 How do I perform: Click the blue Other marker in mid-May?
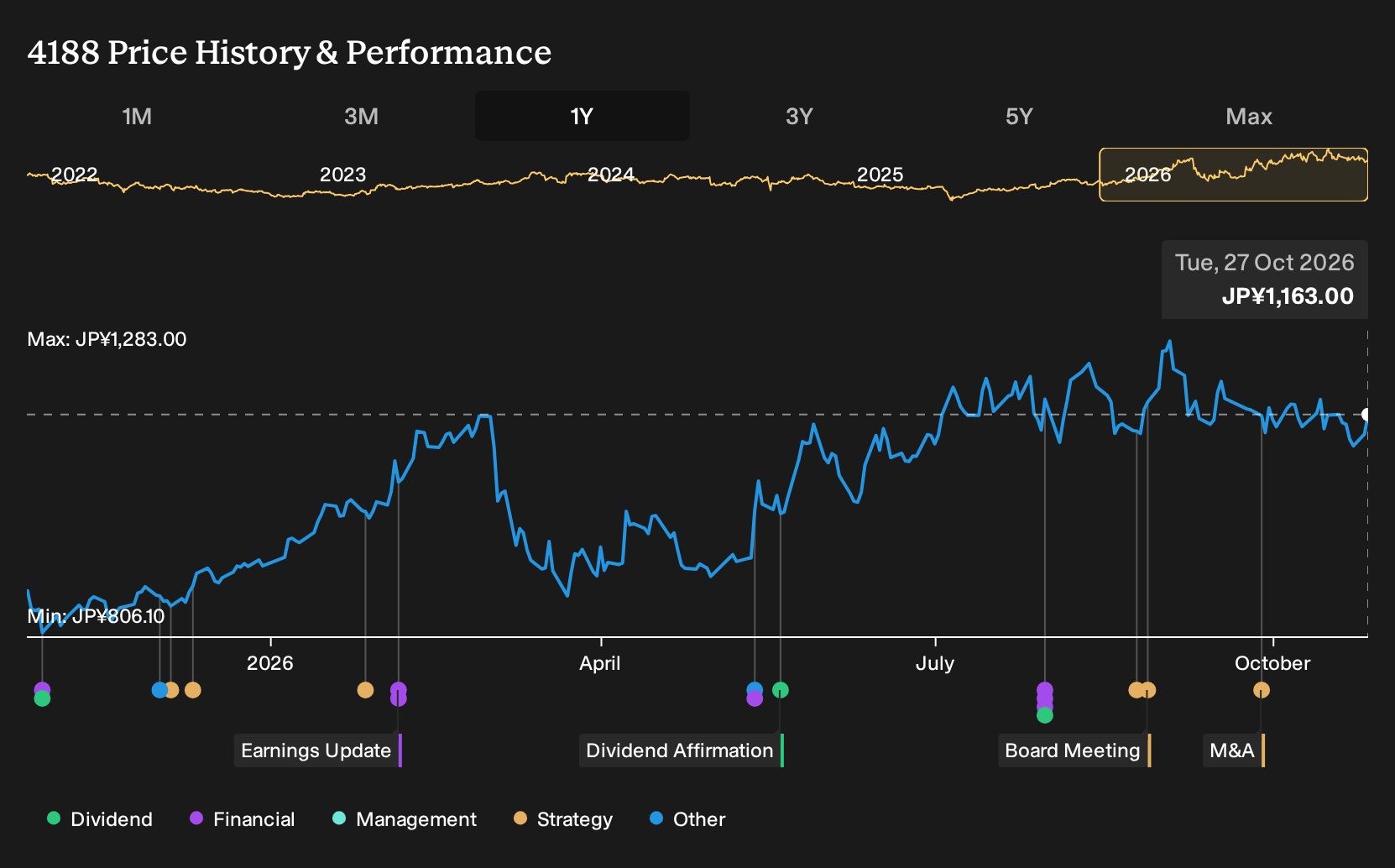(x=755, y=690)
